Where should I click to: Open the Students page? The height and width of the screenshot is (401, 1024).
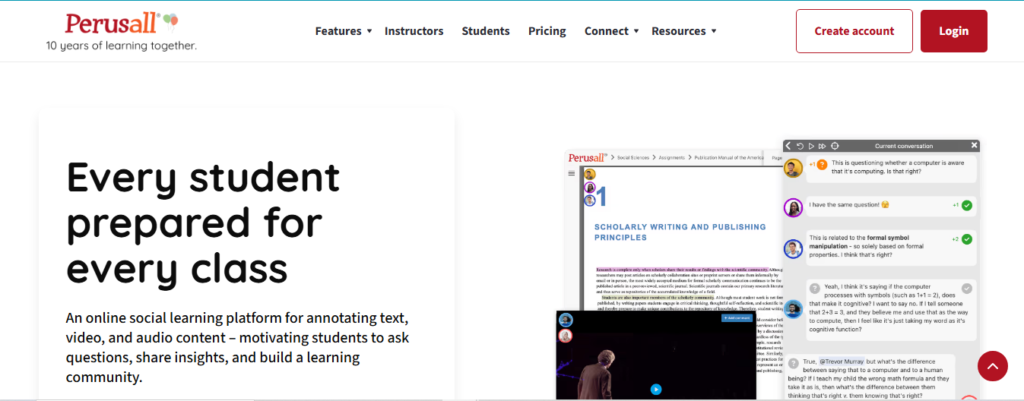[x=486, y=31]
